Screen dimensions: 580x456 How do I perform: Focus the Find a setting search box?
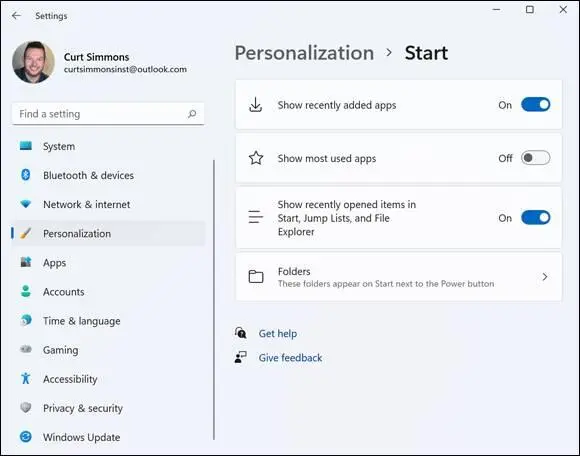(x=108, y=114)
